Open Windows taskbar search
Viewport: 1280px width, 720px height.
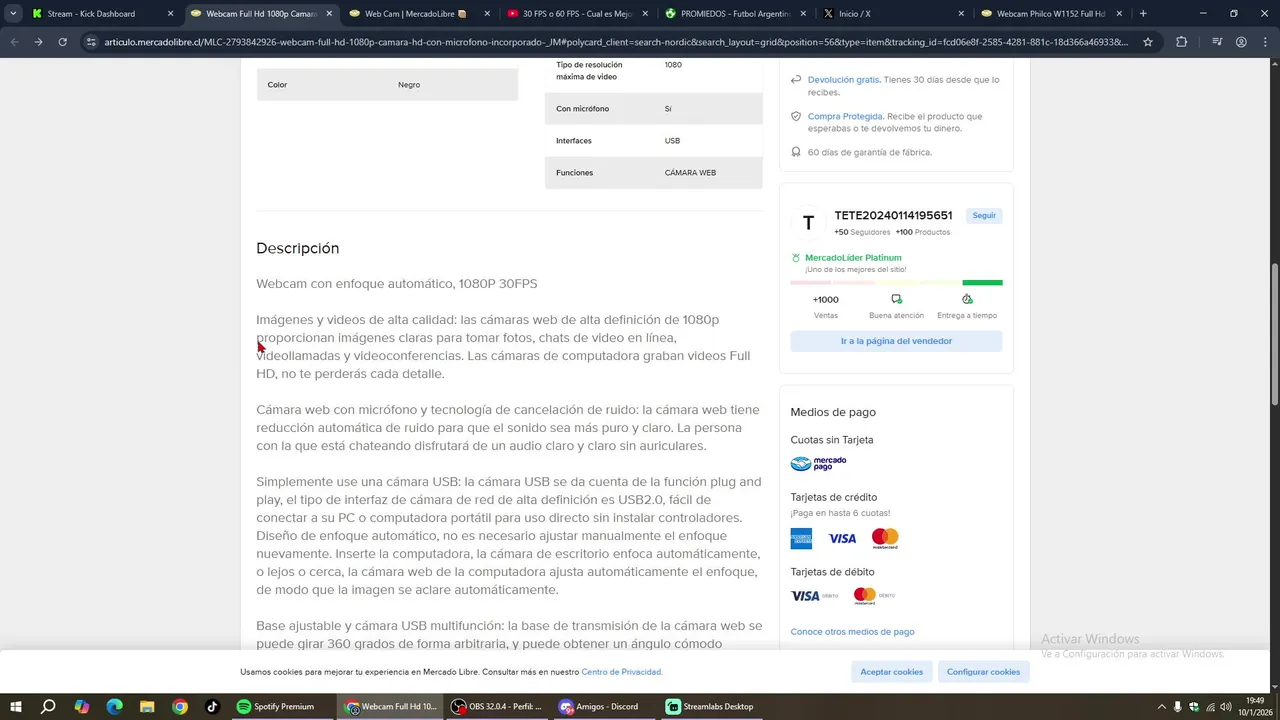coord(48,706)
